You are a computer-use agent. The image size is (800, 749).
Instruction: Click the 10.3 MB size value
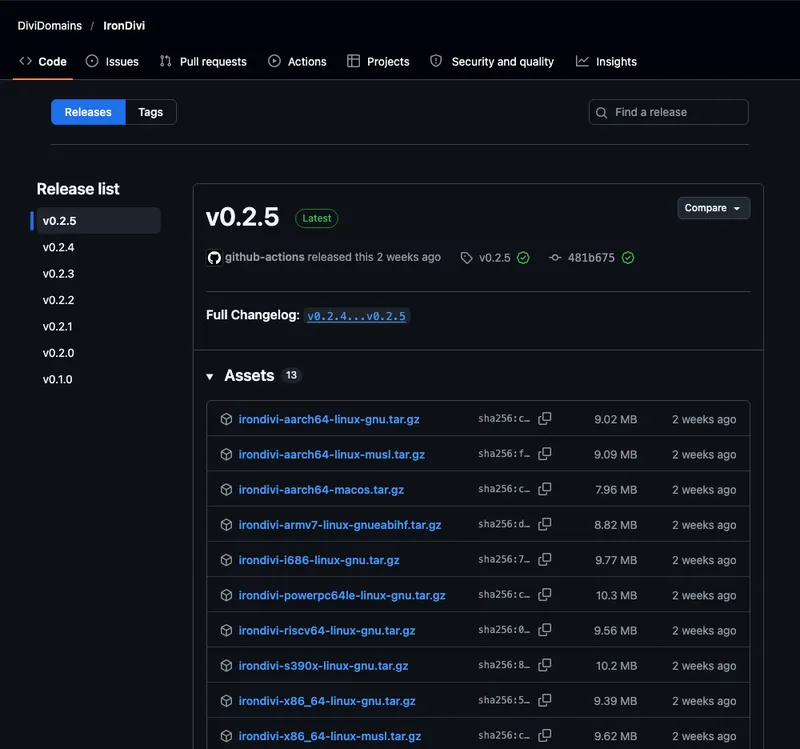click(616, 595)
